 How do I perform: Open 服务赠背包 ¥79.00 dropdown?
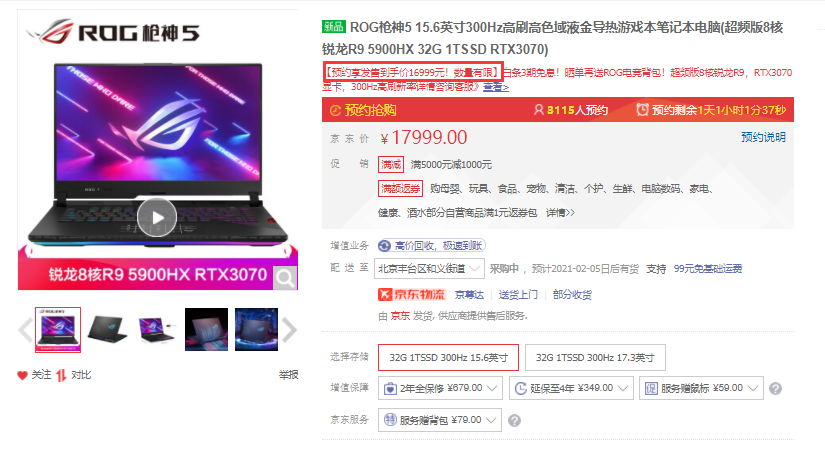click(x=440, y=420)
